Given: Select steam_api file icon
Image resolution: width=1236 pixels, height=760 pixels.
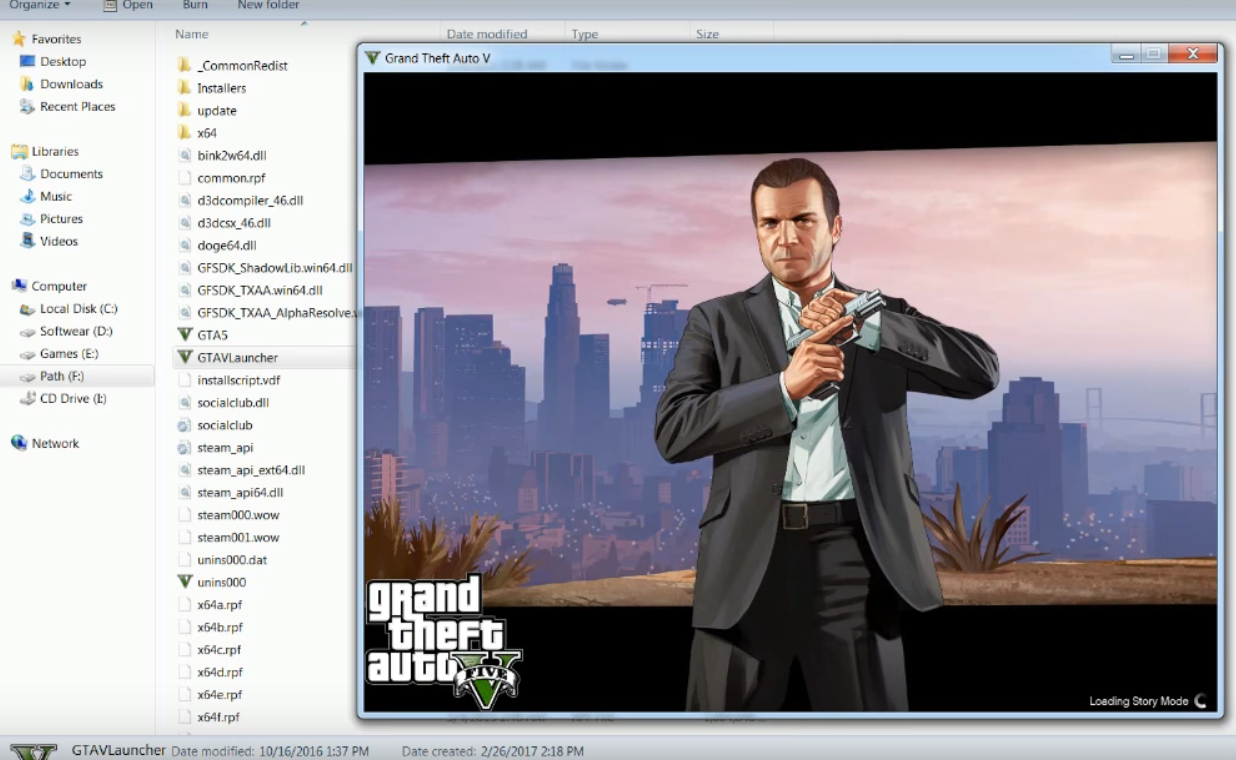Looking at the screenshot, I should pos(184,447).
